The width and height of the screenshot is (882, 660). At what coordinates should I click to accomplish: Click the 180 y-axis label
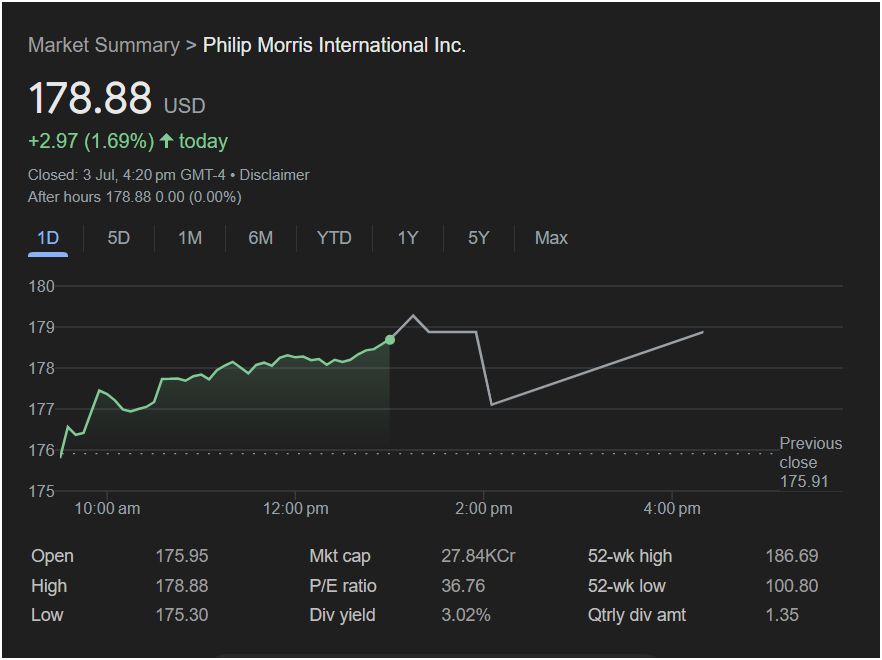[42, 286]
